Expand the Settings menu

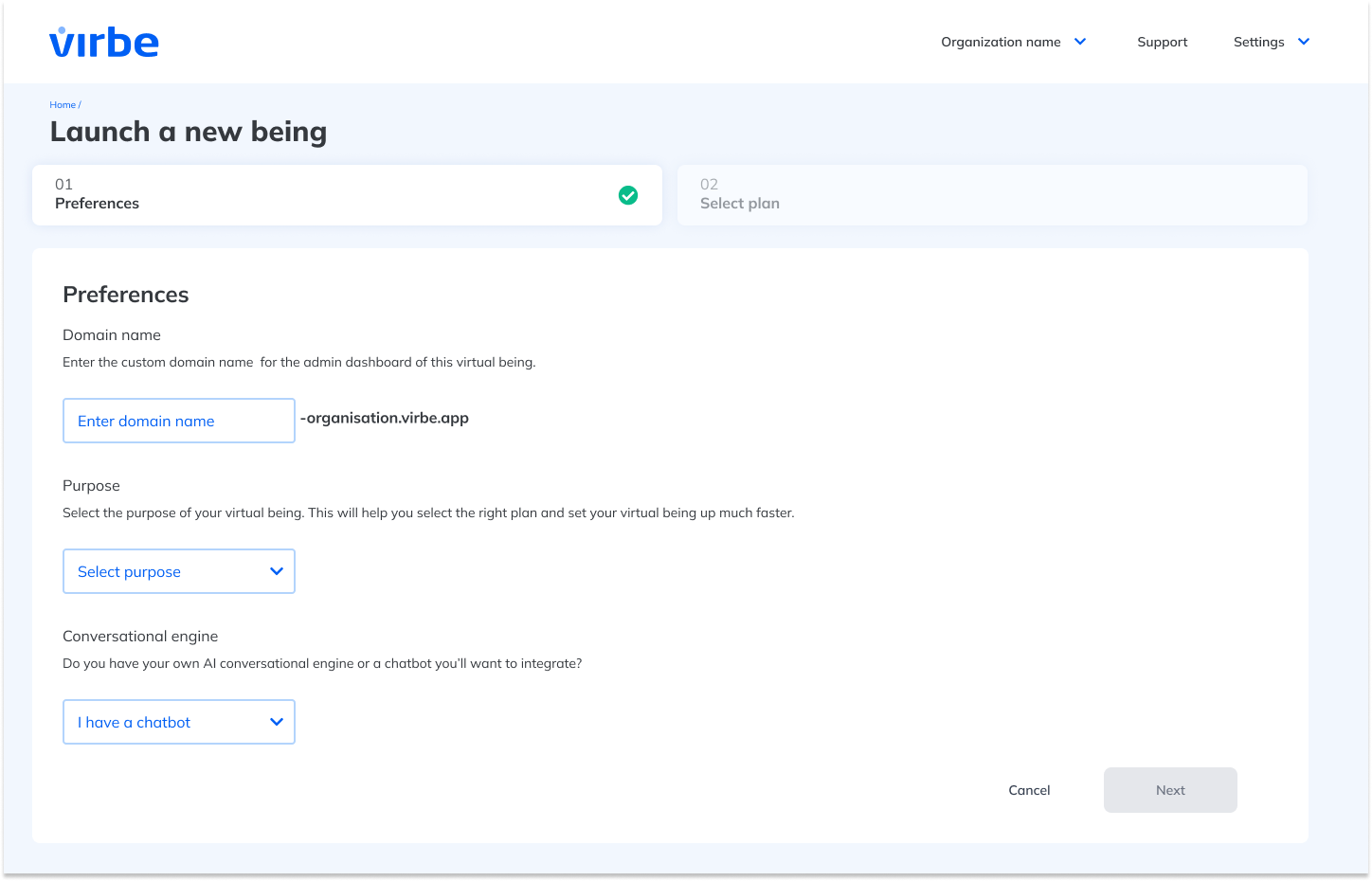click(1258, 42)
